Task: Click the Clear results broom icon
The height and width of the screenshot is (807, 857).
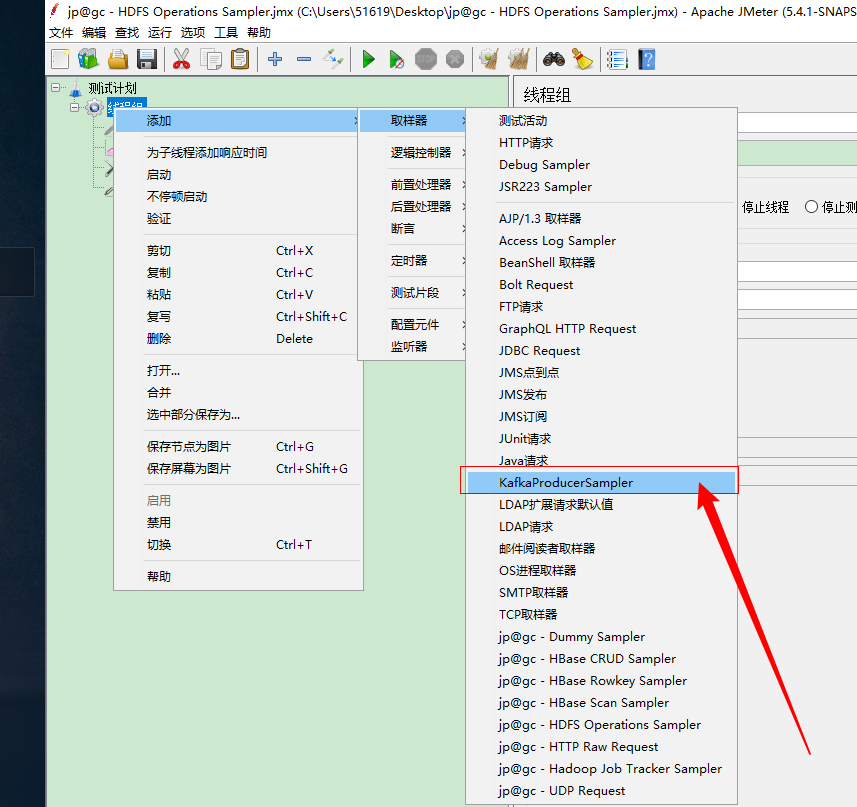Action: [489, 59]
